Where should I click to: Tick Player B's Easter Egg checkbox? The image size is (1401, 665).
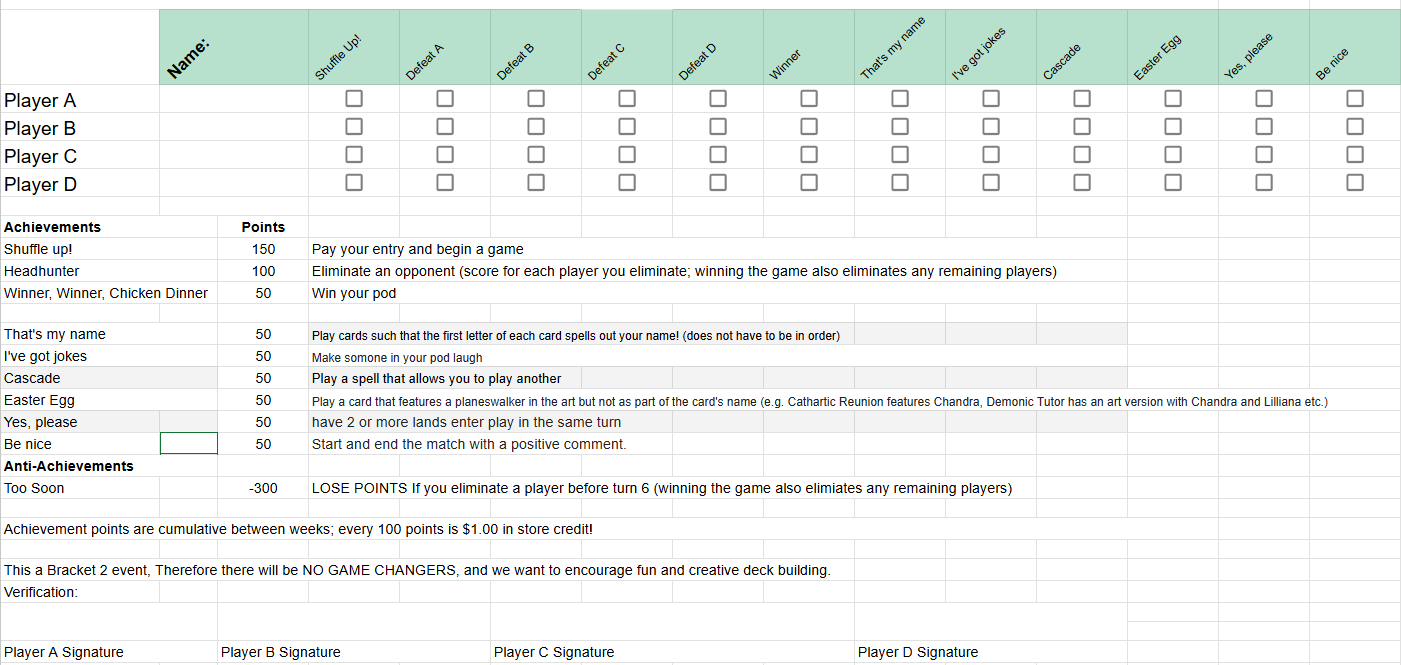pos(1173,126)
